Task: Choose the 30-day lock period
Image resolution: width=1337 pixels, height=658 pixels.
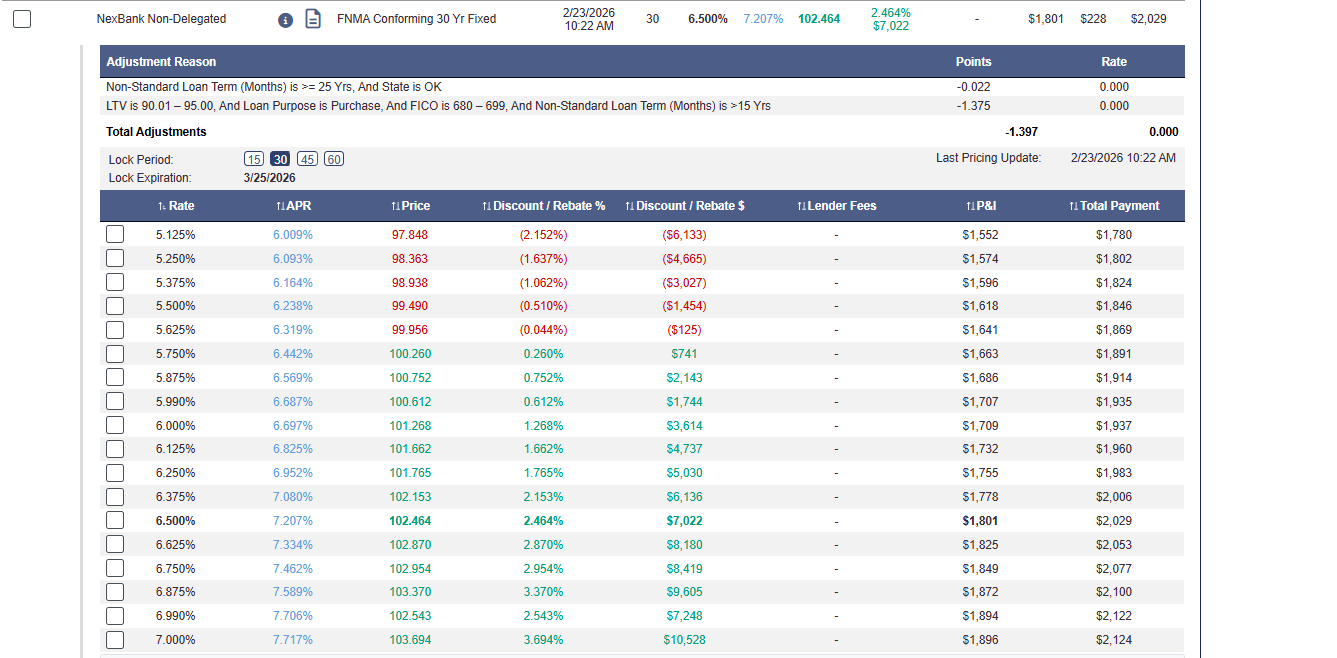Action: click(280, 159)
